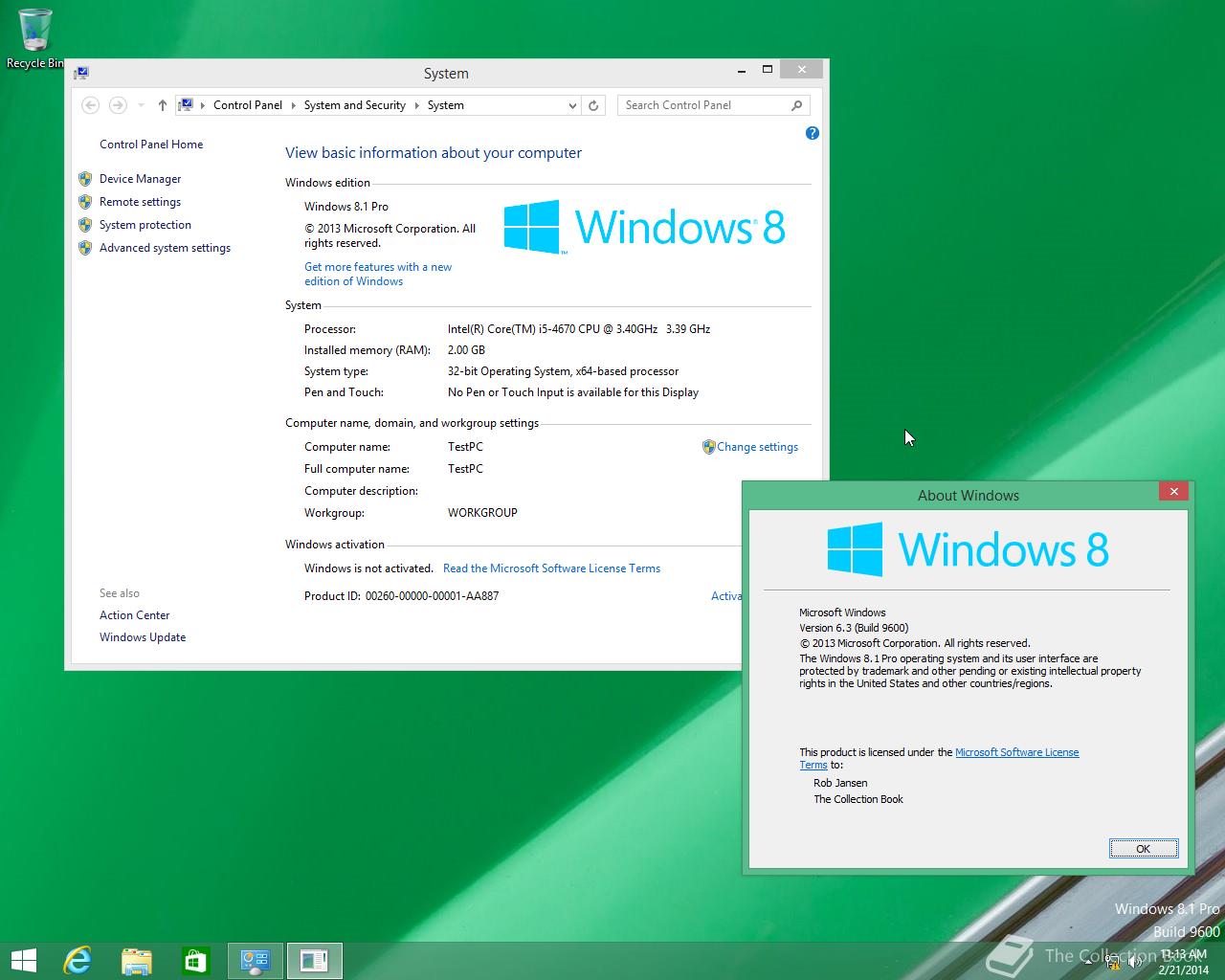Click Version 6.3 (Build 9600) text
The height and width of the screenshot is (980, 1225).
[x=854, y=628]
